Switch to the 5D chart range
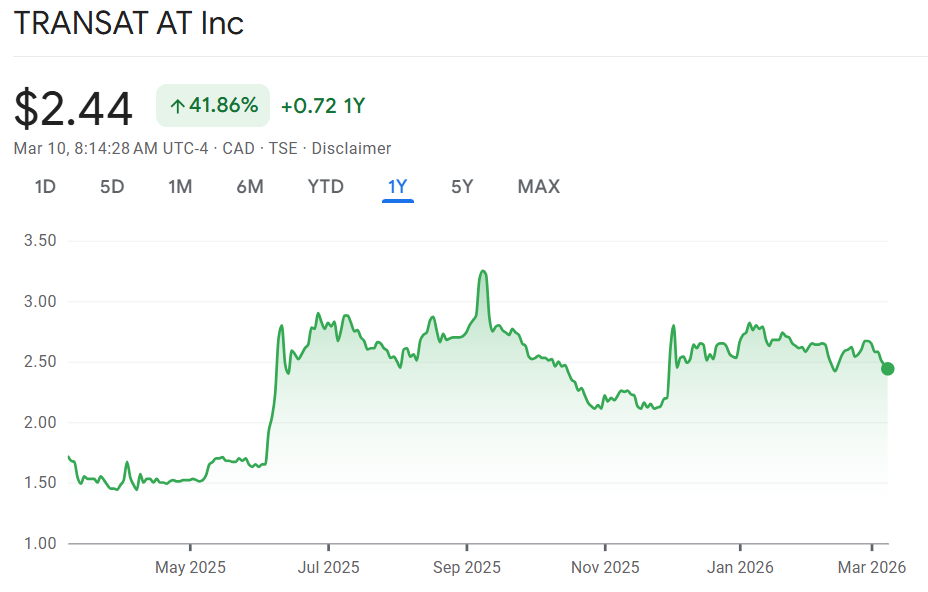Image resolution: width=928 pixels, height=592 pixels. [x=112, y=186]
